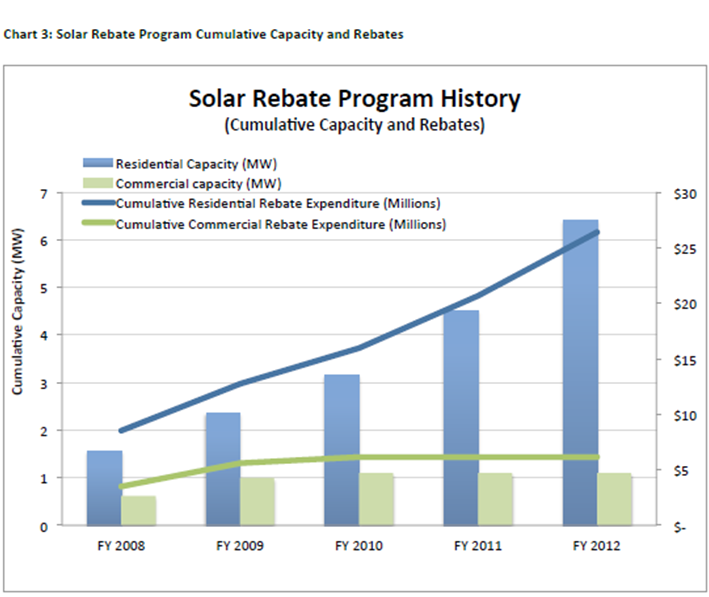The height and width of the screenshot is (597, 709).
Task: Click the Cumulative Residential Rebate Expenditure legend text
Action: click(x=279, y=204)
